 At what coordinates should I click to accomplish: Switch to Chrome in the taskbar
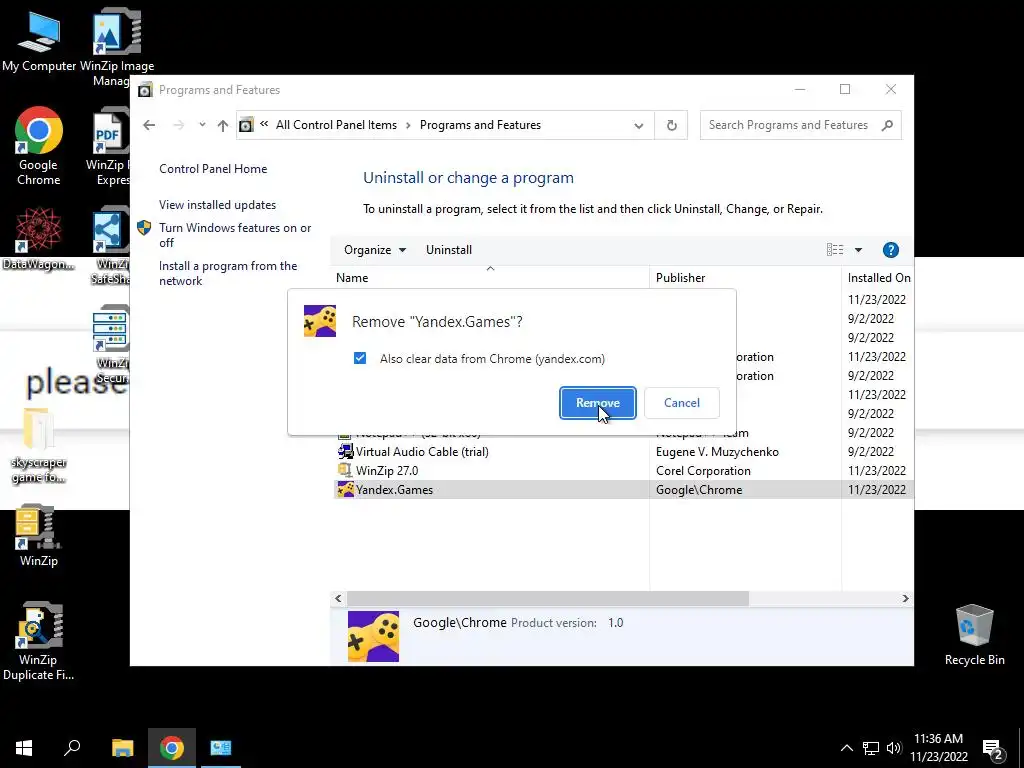[x=172, y=748]
